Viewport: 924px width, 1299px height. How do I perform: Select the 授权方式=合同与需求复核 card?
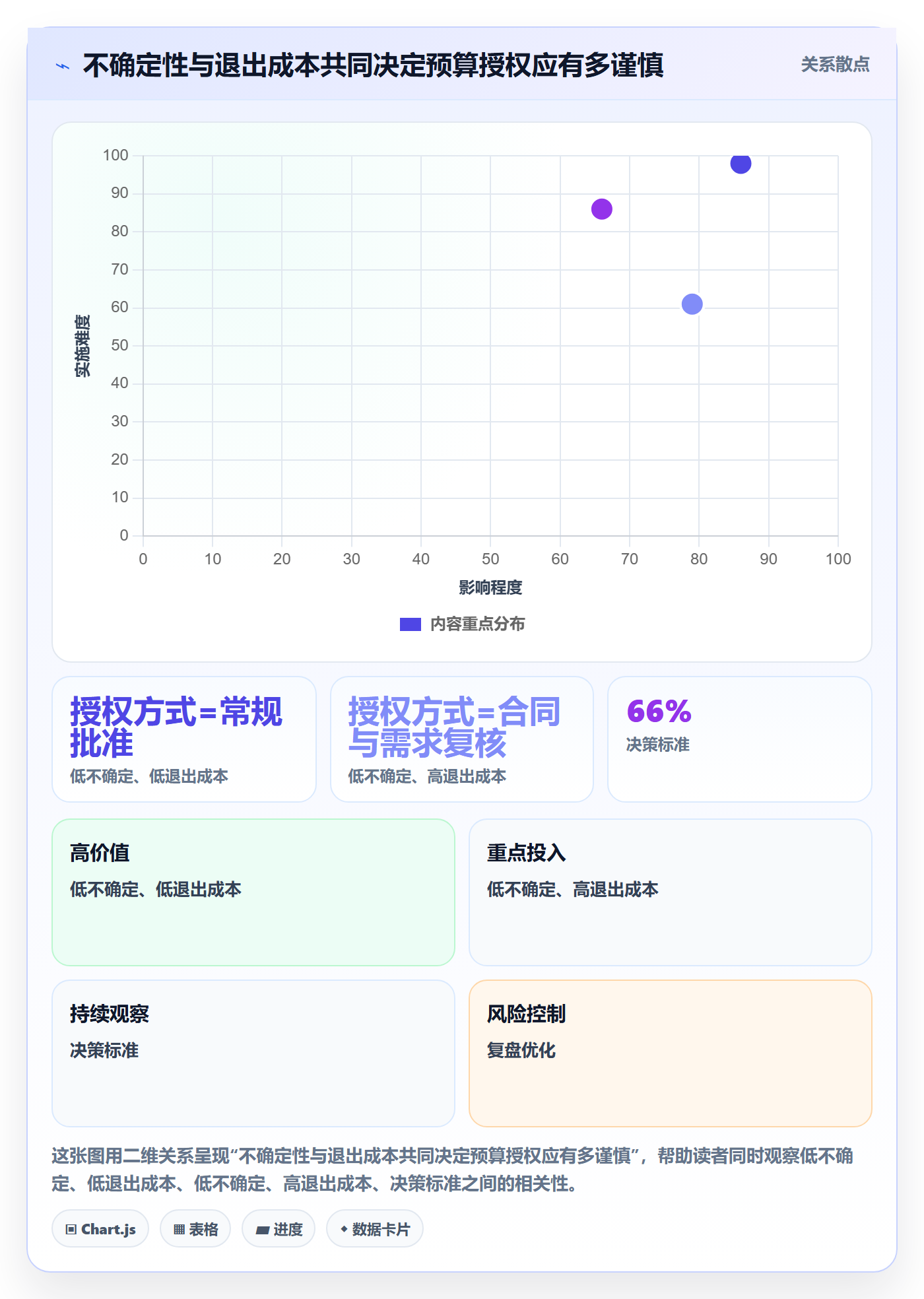[462, 739]
